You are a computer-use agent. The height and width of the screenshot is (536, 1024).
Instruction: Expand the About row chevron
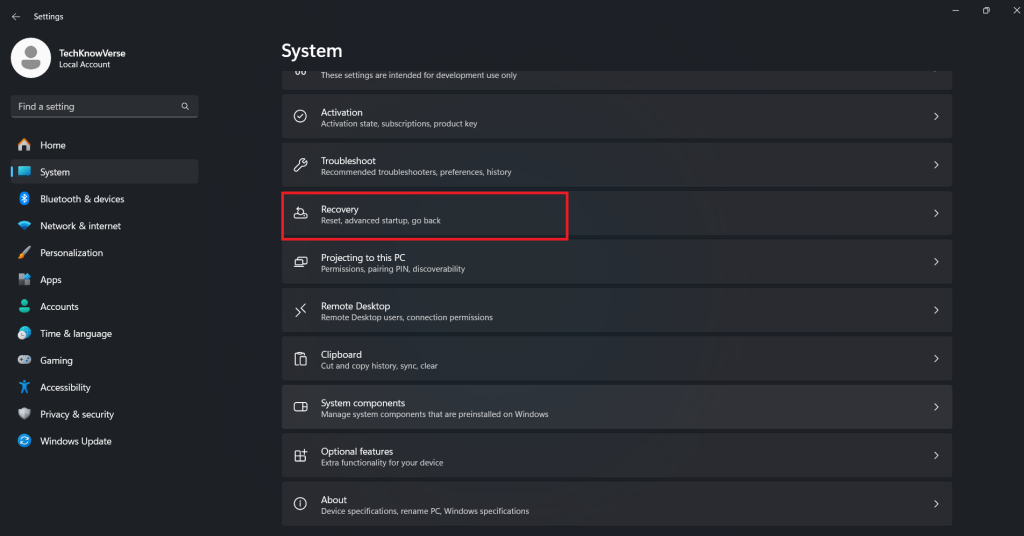pyautogui.click(x=936, y=504)
